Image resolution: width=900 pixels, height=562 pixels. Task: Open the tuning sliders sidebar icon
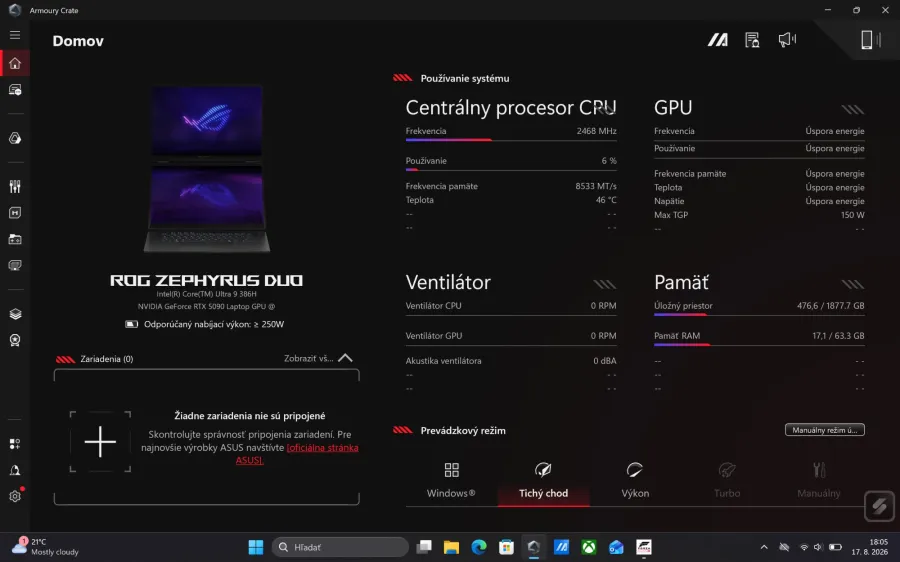coord(15,187)
